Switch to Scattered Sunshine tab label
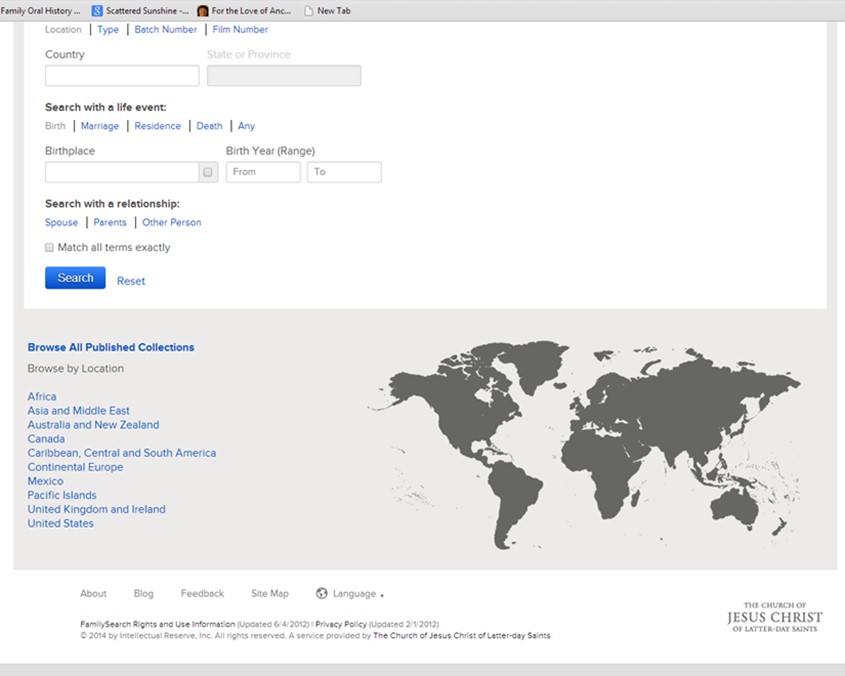The image size is (845, 676). pyautogui.click(x=147, y=11)
